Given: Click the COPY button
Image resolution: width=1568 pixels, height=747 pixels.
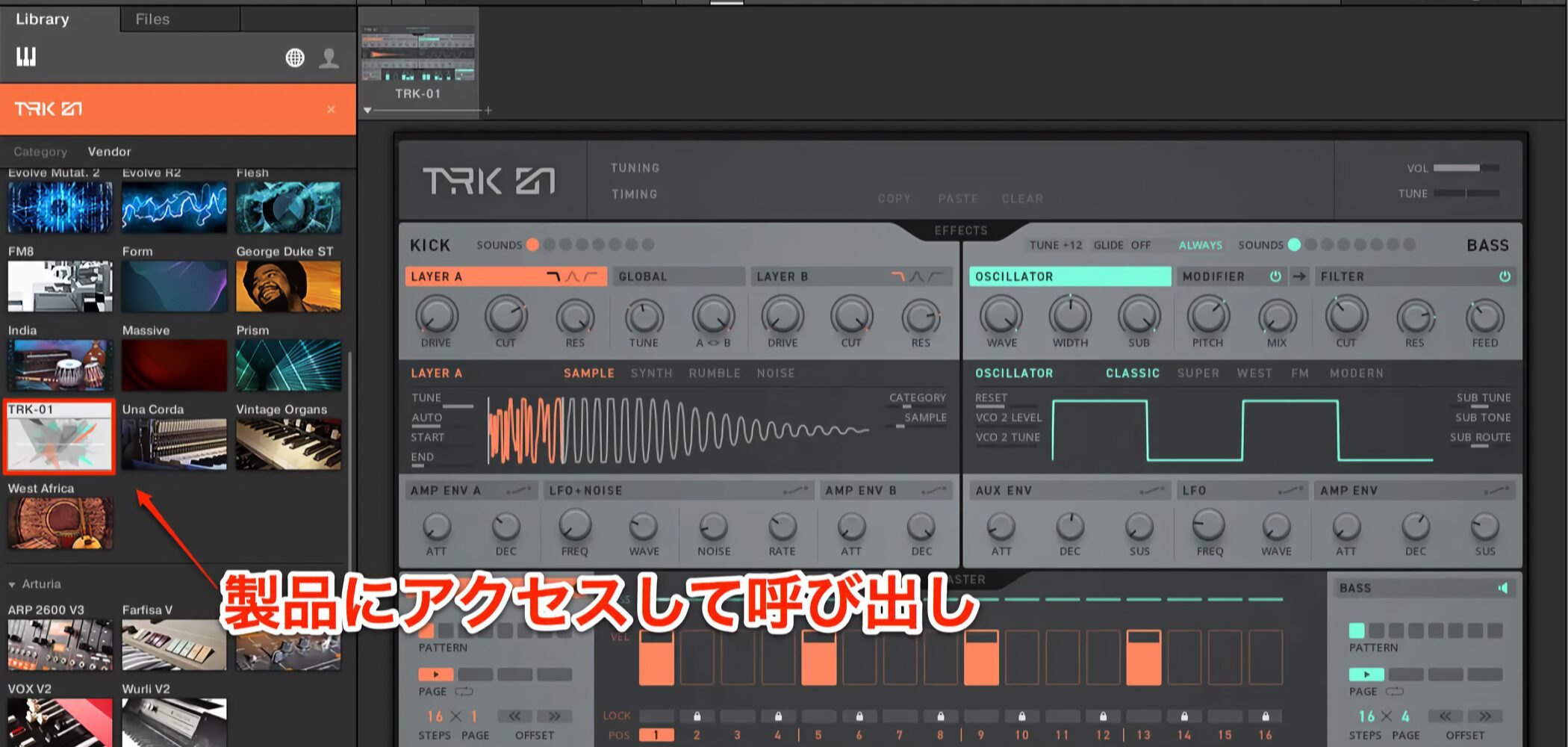Looking at the screenshot, I should [894, 199].
